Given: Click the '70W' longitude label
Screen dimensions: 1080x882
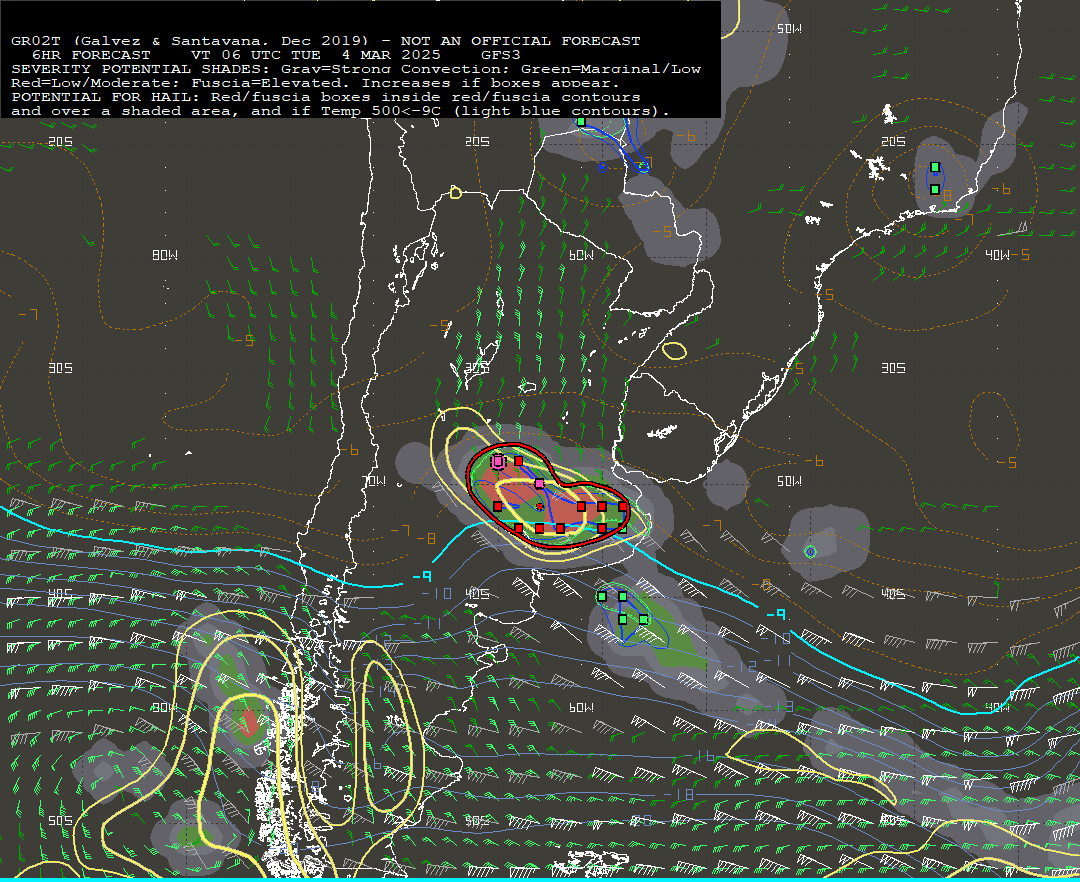Looking at the screenshot, I should point(375,481).
